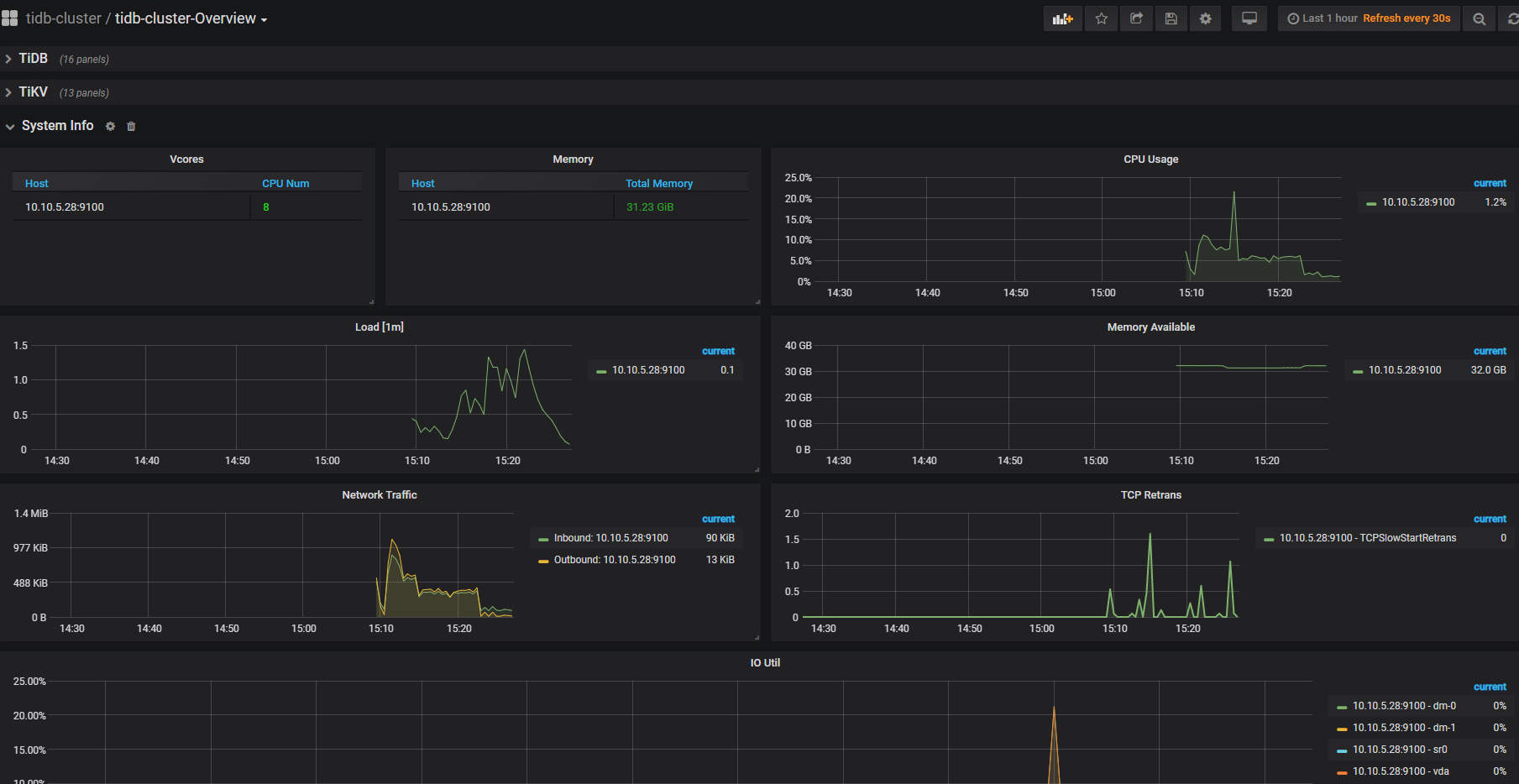
Task: Click vda color swatch in IO Util legend
Action: pyautogui.click(x=1342, y=771)
